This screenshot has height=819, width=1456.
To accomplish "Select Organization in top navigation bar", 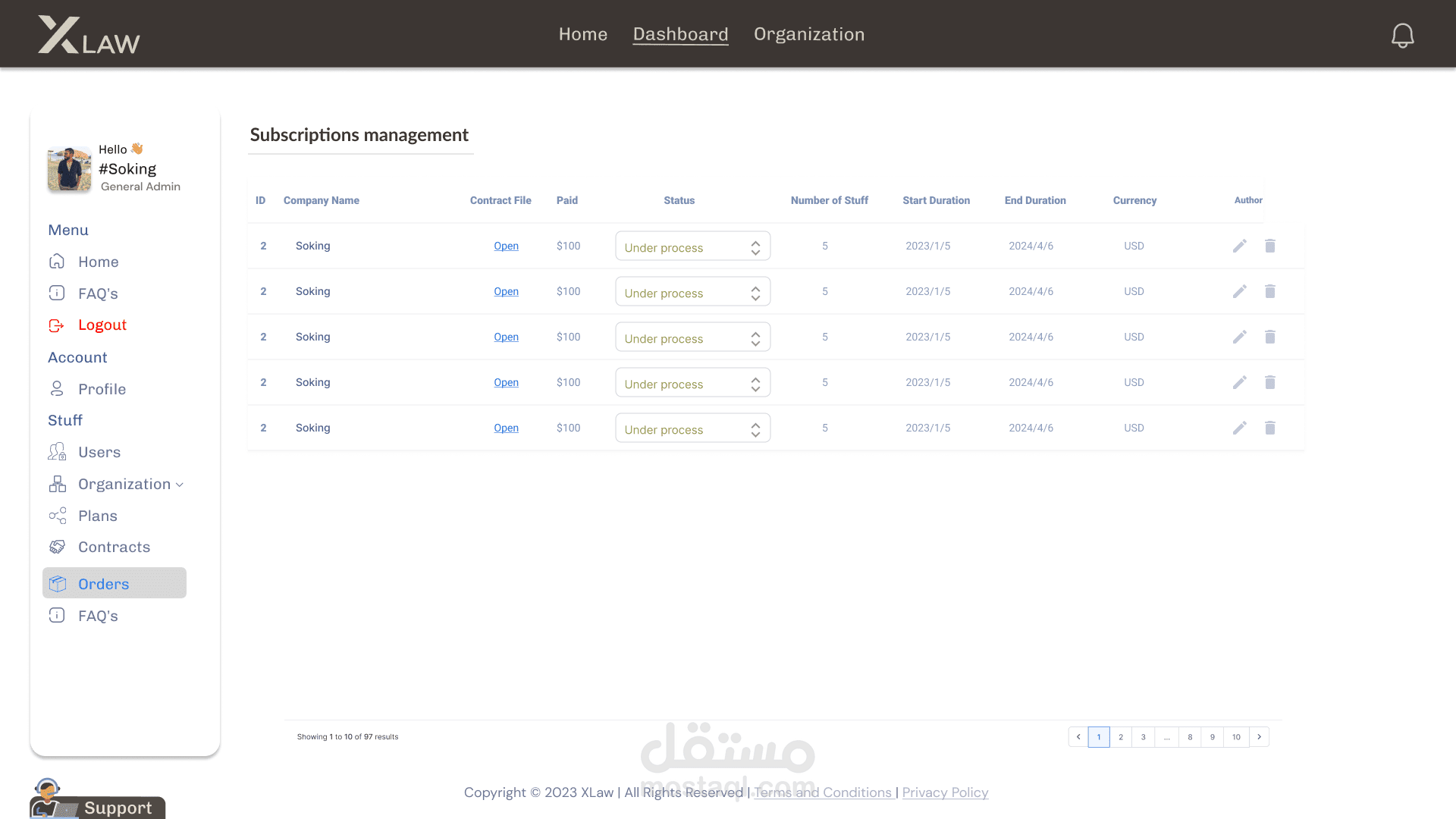I will point(808,34).
